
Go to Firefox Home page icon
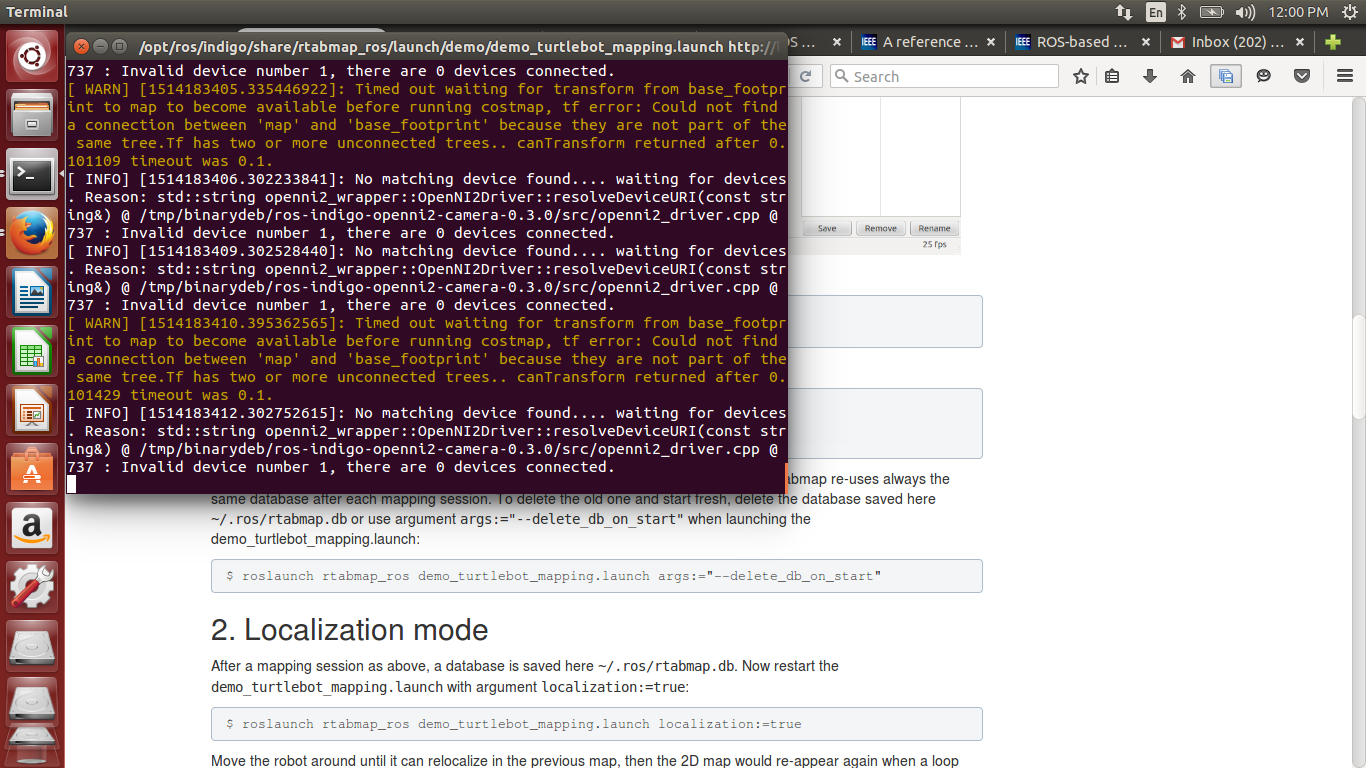[1188, 77]
